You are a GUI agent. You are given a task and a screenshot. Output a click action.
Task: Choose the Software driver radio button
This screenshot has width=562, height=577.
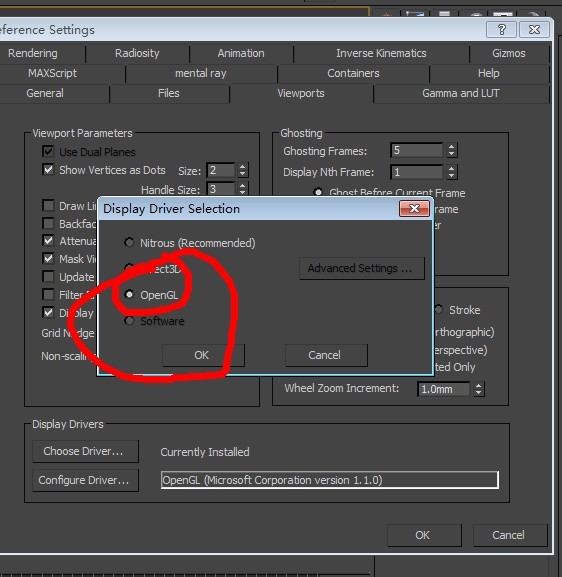point(129,321)
